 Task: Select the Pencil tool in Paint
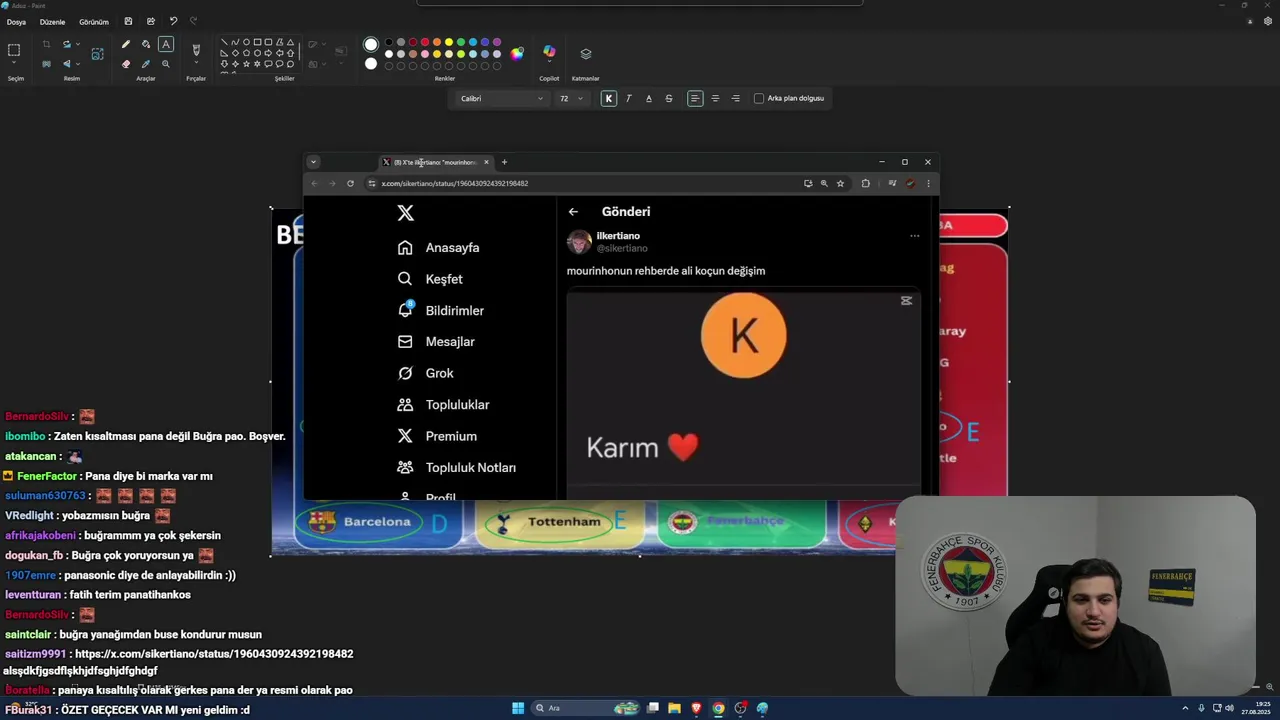(125, 44)
